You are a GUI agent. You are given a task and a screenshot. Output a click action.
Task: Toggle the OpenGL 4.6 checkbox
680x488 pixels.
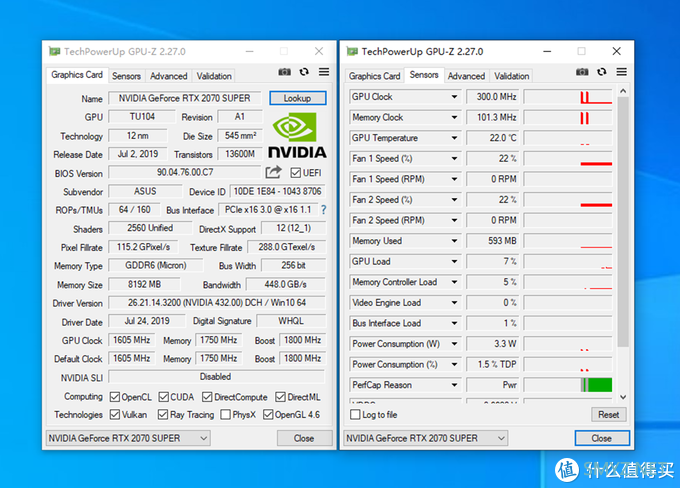pyautogui.click(x=268, y=415)
